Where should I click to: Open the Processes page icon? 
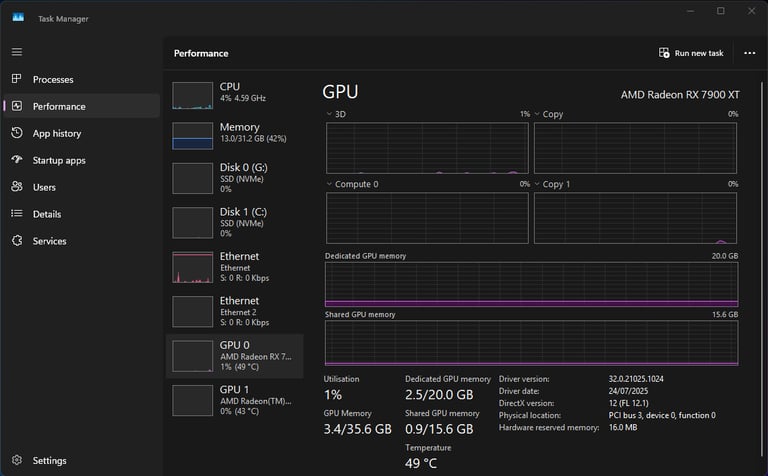(17, 79)
